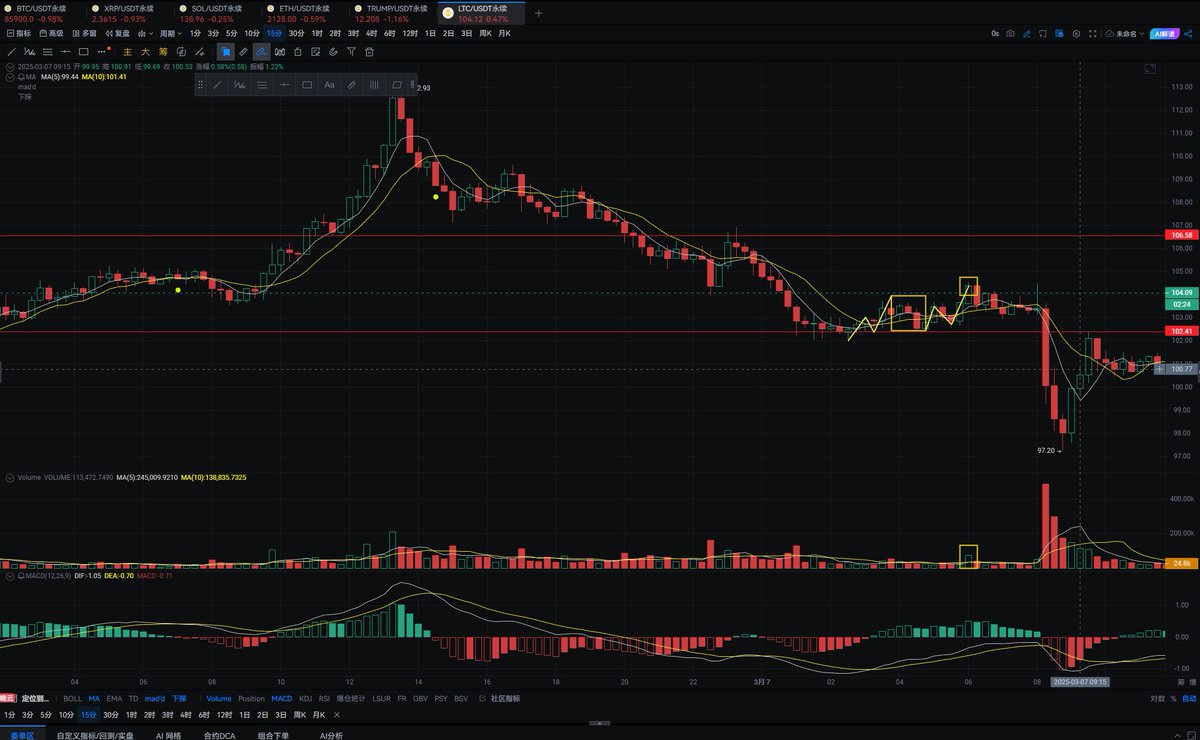
Task: Toggle the blue bookmark drawing mode icon
Action: click(x=226, y=51)
